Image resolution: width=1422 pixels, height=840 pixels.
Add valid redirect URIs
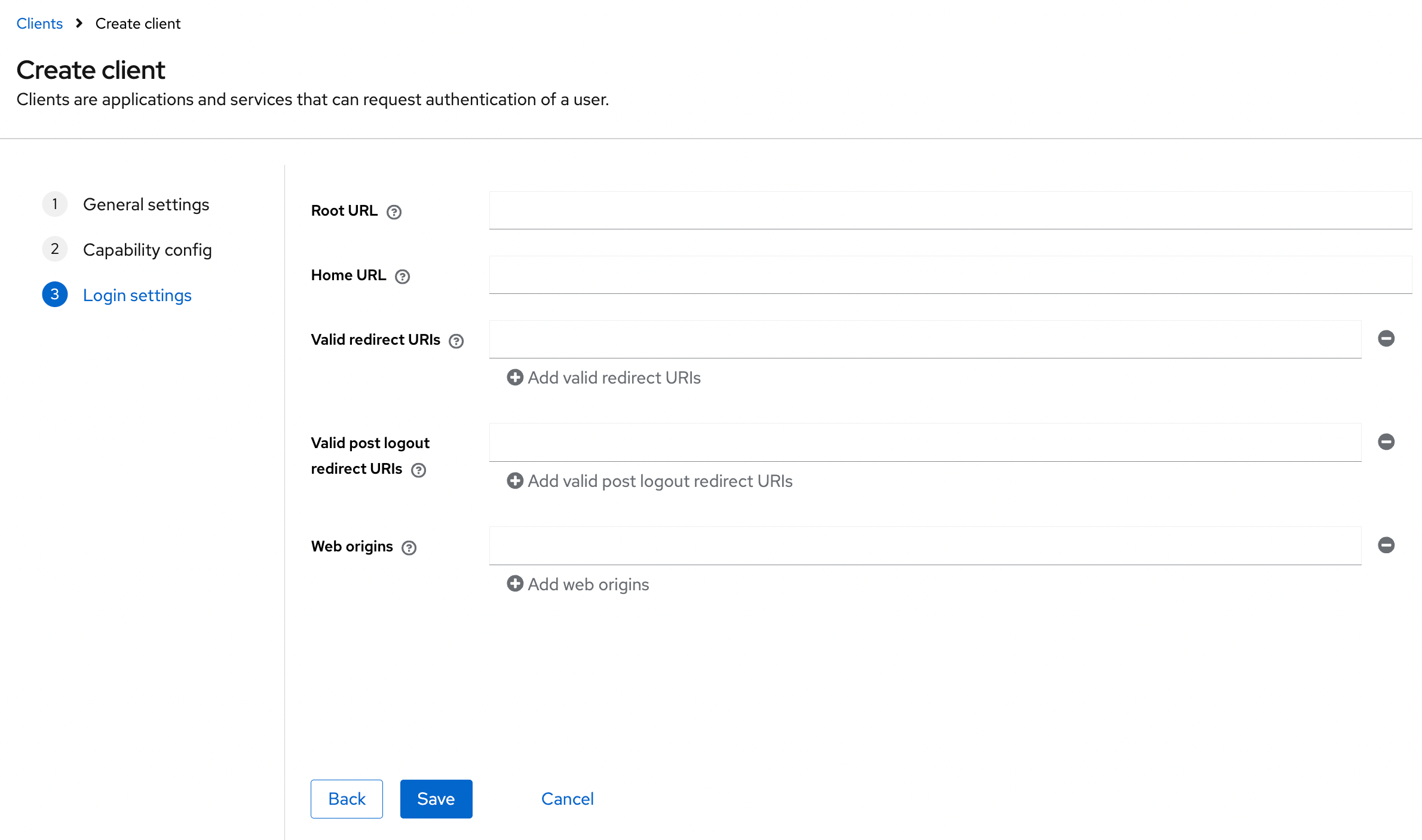point(603,378)
